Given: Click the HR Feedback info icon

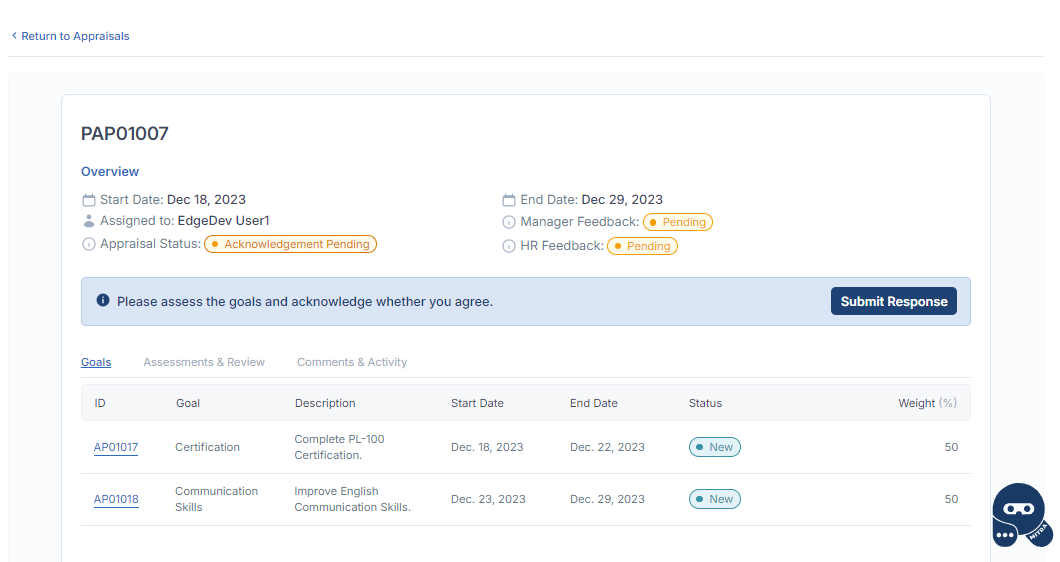Looking at the screenshot, I should (x=509, y=246).
